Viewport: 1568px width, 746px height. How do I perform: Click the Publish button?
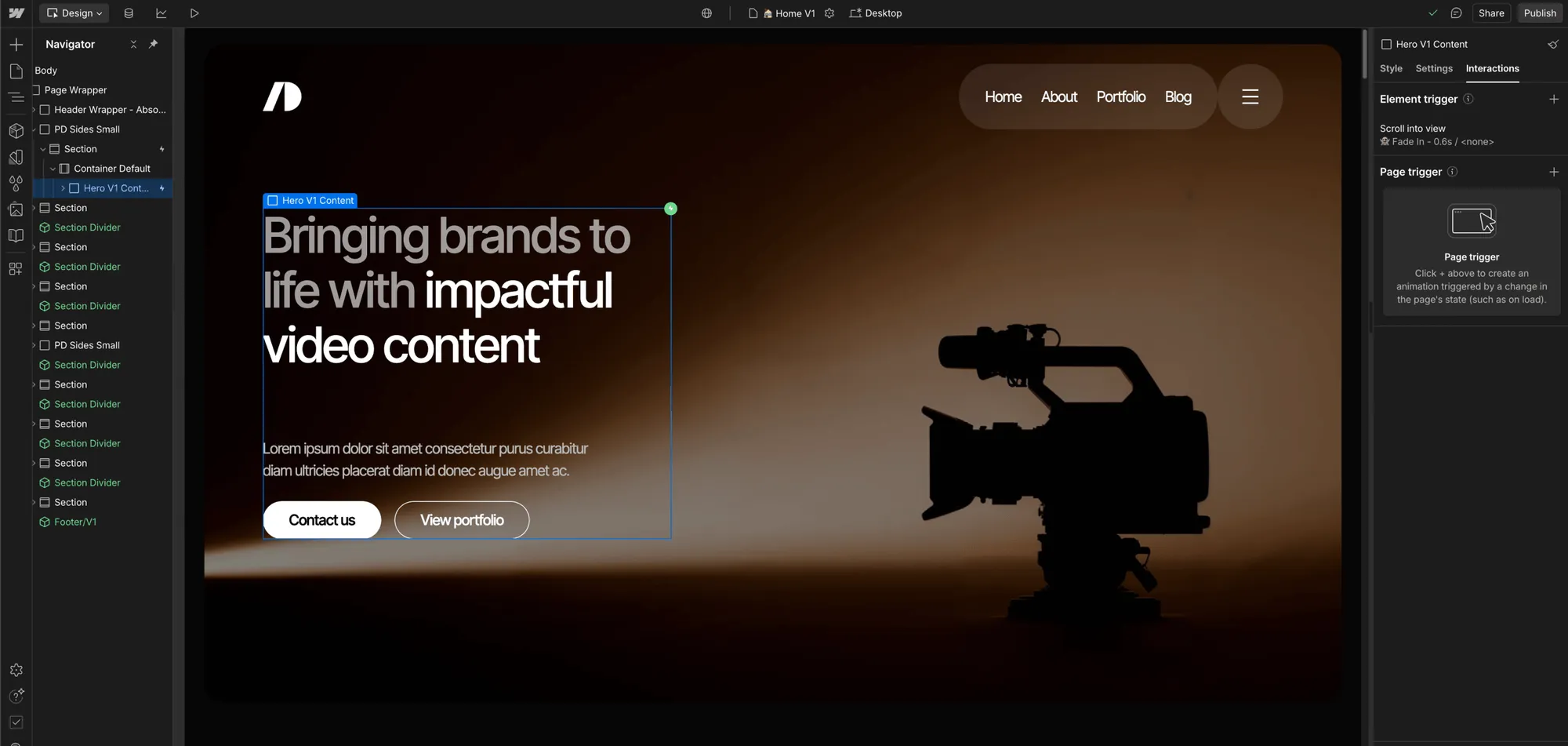[1539, 13]
